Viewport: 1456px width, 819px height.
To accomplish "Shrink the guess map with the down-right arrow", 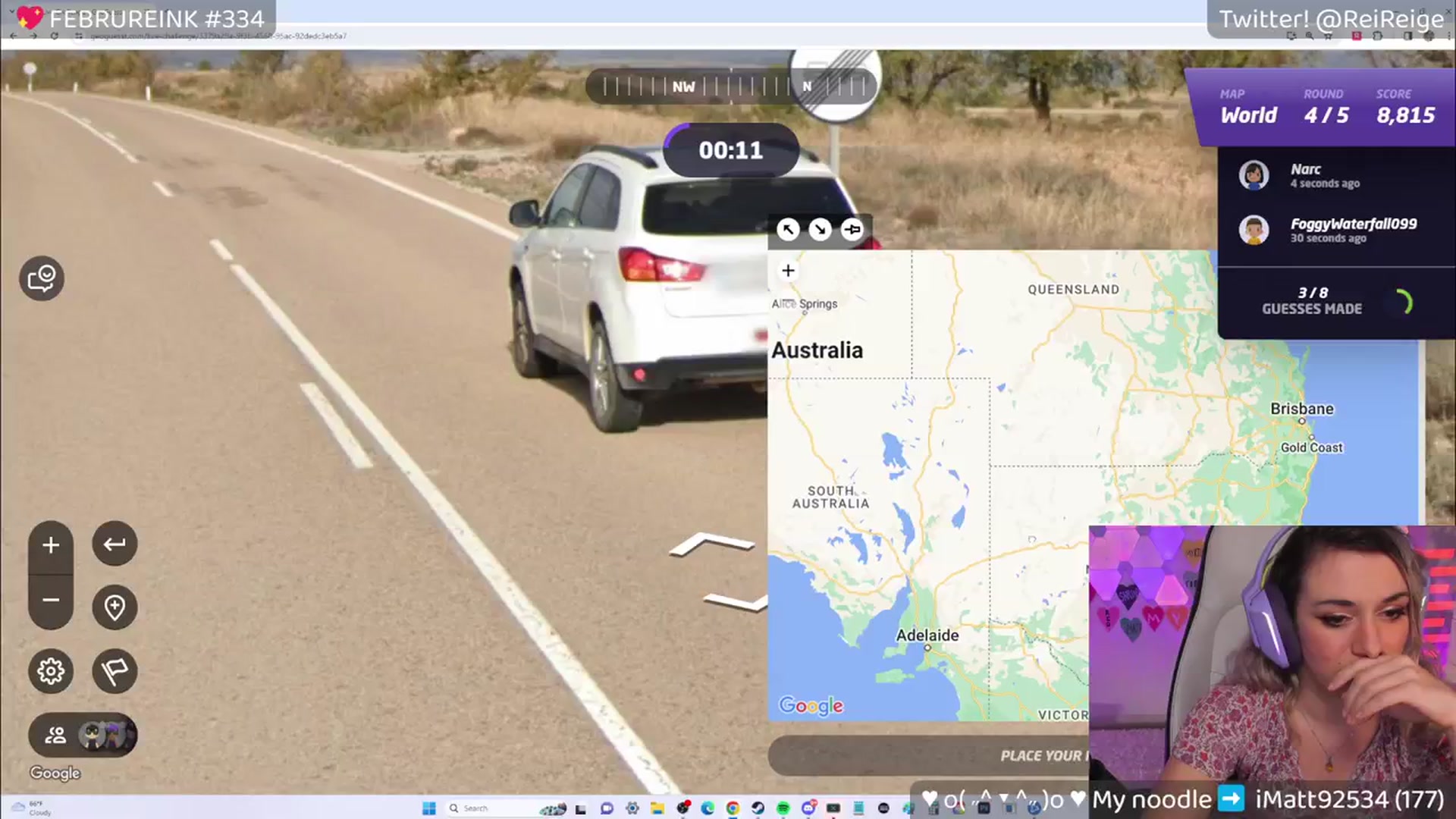I will point(820,229).
